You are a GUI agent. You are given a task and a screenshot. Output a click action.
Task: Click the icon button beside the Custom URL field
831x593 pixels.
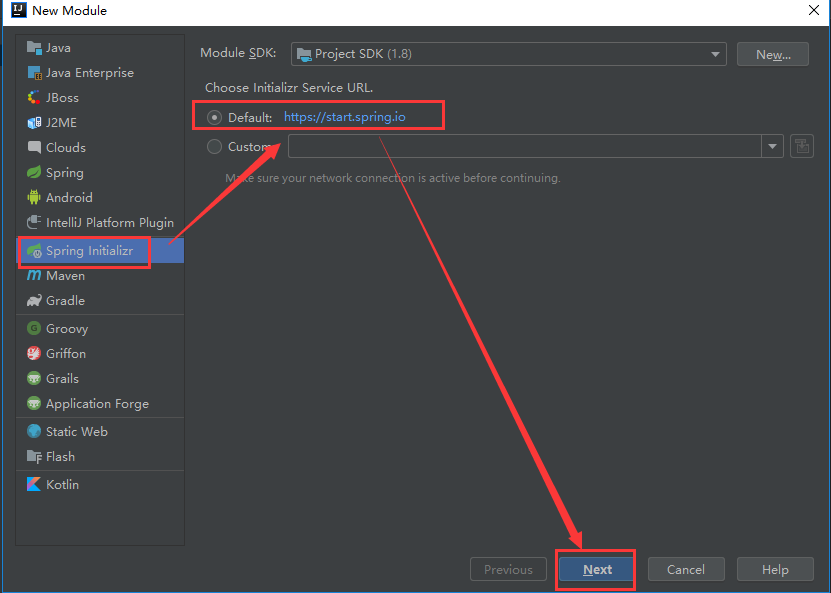802,146
